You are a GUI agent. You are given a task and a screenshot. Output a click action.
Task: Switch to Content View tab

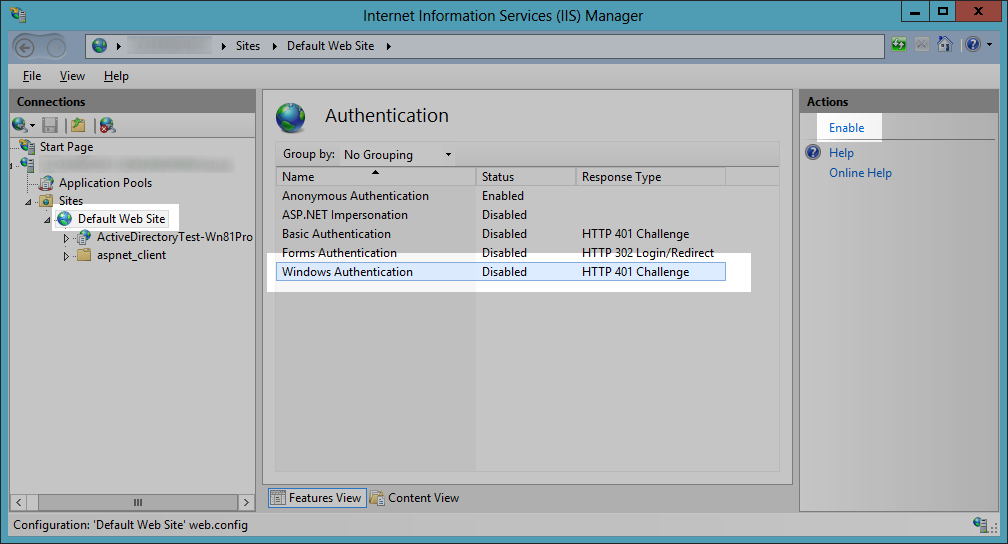click(x=415, y=498)
